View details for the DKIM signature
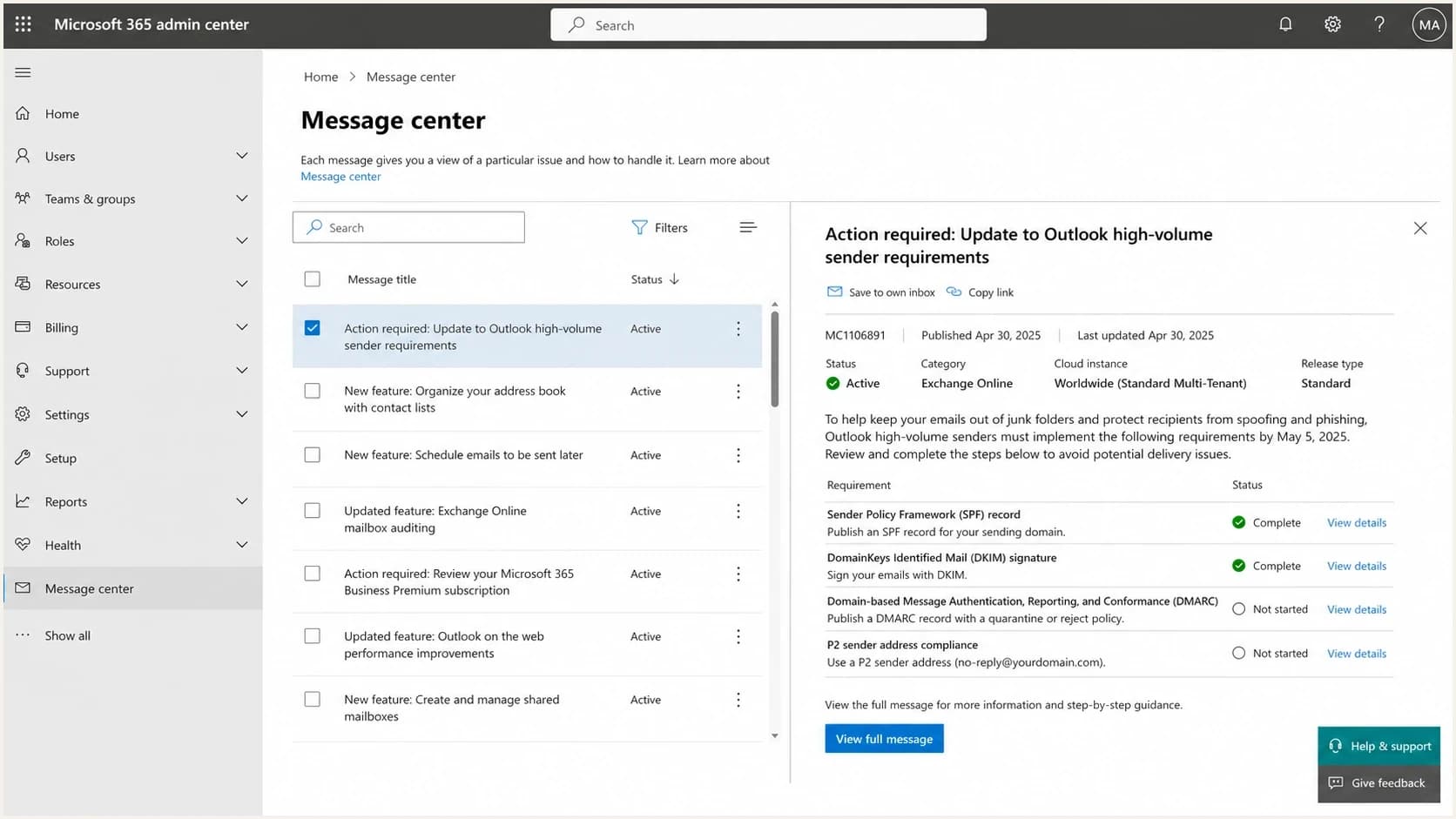Viewport: 1456px width, 819px height. tap(1357, 566)
